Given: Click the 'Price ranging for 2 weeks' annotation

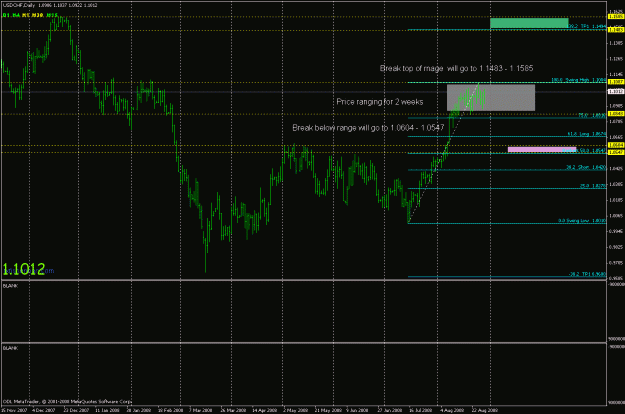Looking at the screenshot, I should (x=379, y=102).
